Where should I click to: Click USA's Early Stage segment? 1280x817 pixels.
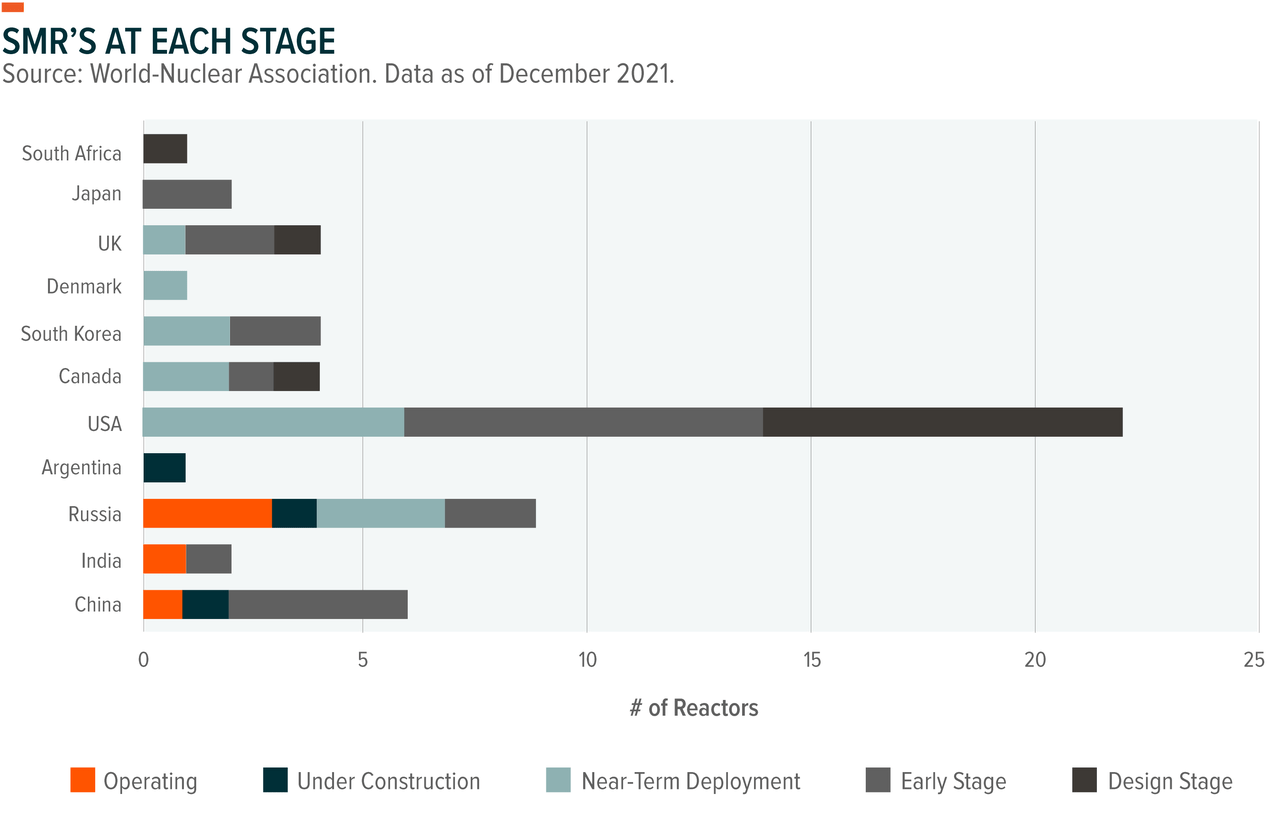(x=584, y=422)
